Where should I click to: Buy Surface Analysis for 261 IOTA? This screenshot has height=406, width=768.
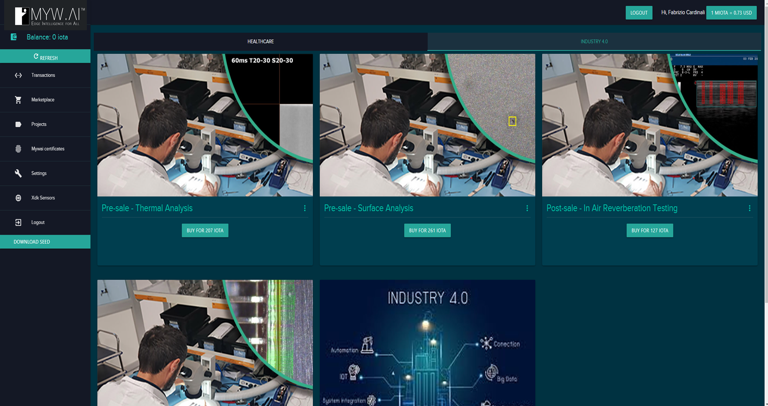pos(427,230)
